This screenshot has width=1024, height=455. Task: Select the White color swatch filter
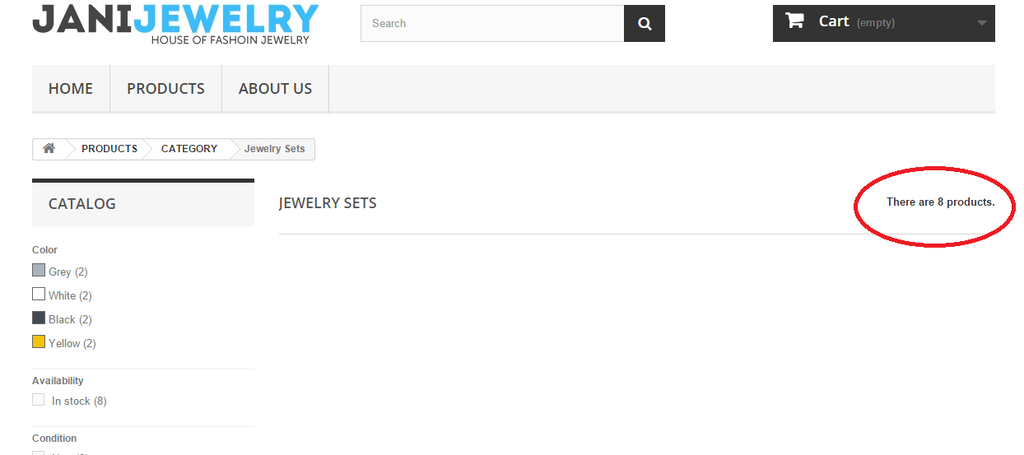coord(39,294)
